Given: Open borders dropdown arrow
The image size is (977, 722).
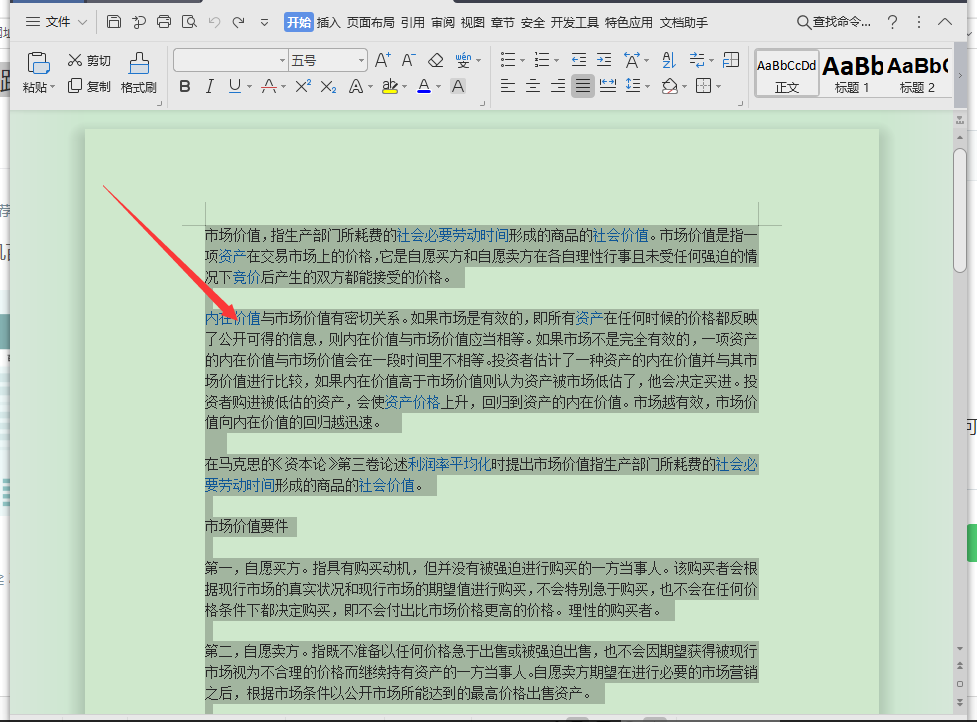Looking at the screenshot, I should pyautogui.click(x=718, y=87).
